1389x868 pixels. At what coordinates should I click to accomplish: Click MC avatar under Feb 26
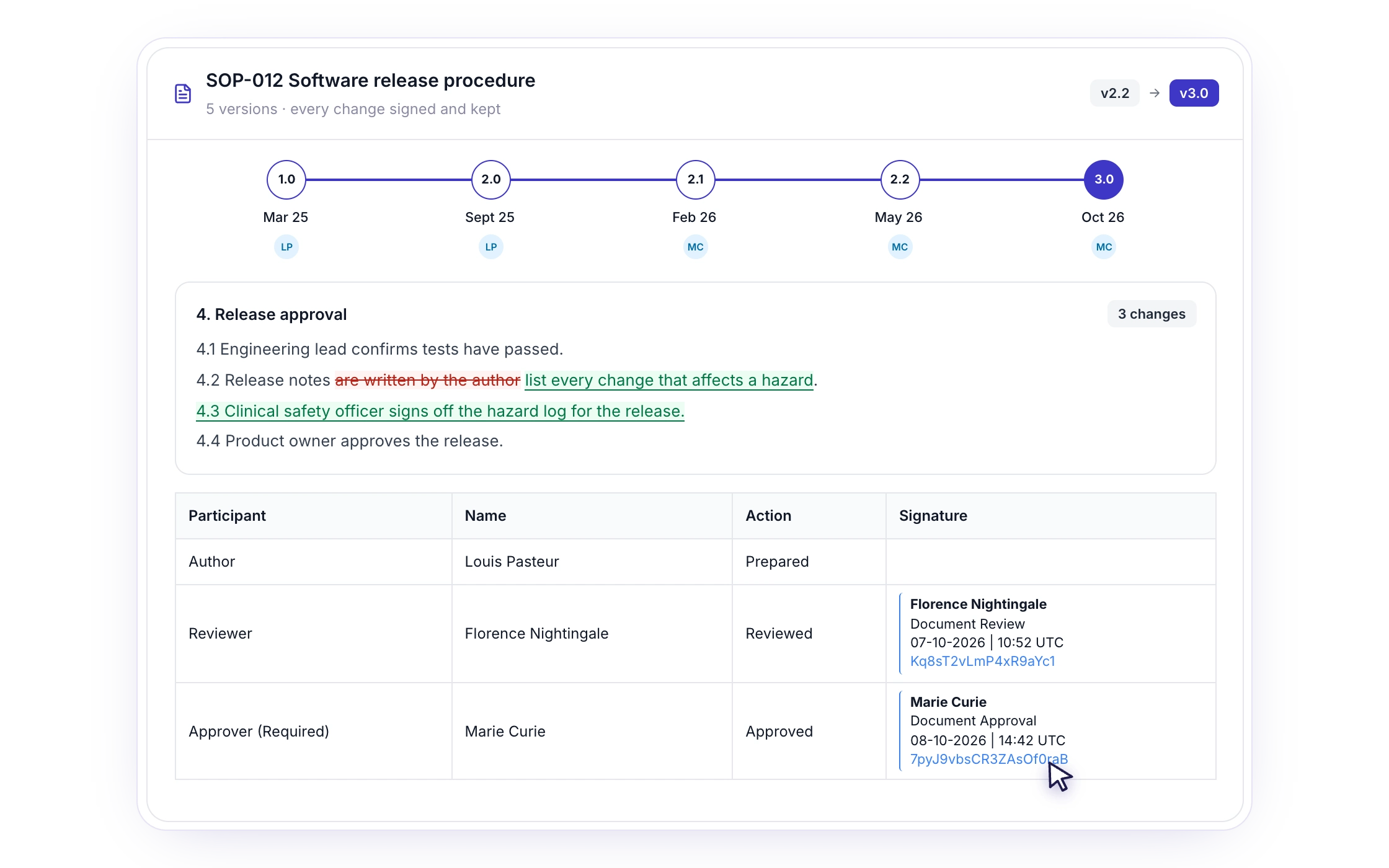(696, 247)
